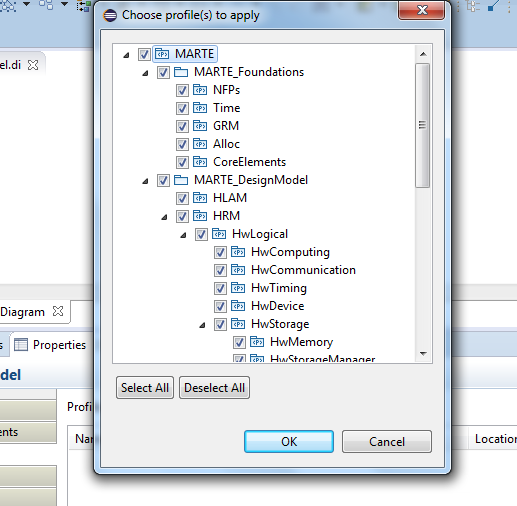Collapse the HwStorage tree node
Screen dimensions: 517x506
click(202, 325)
